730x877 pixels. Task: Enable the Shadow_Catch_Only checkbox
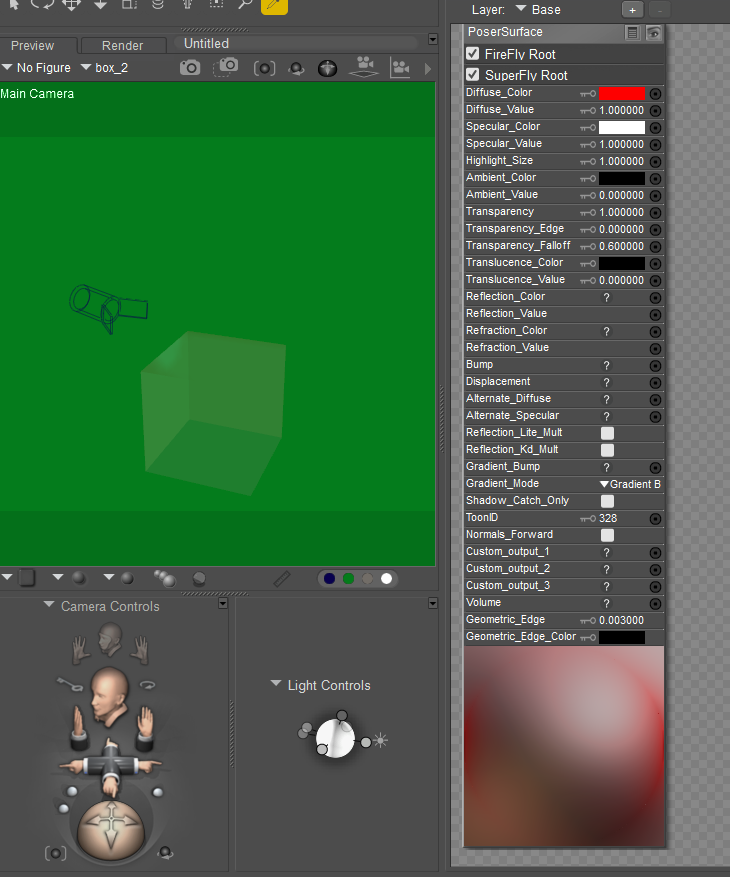(x=607, y=501)
